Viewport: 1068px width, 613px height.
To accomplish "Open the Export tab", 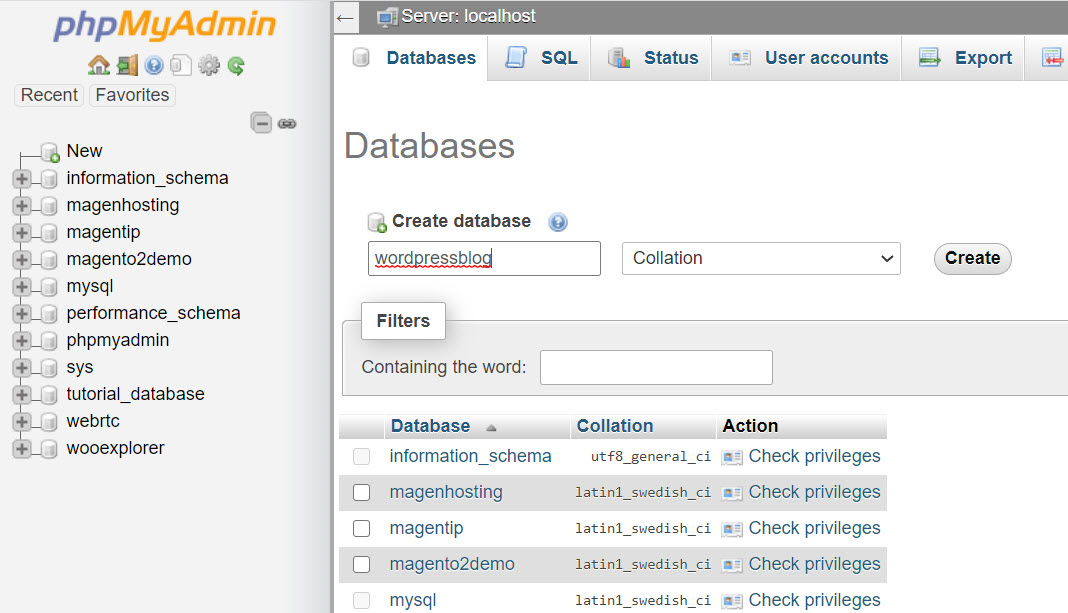I will point(964,58).
